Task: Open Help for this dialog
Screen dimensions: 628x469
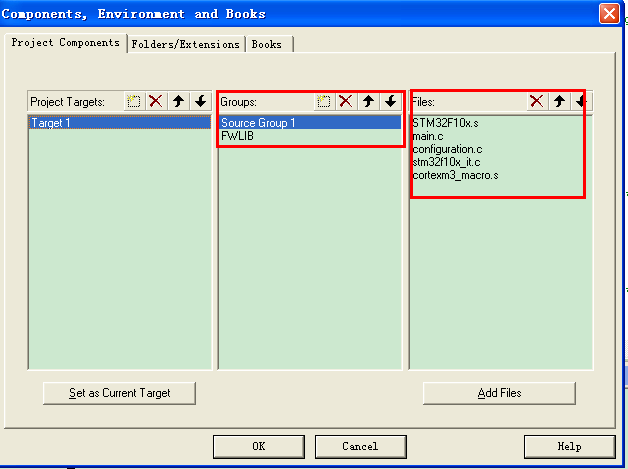Action: (570, 446)
